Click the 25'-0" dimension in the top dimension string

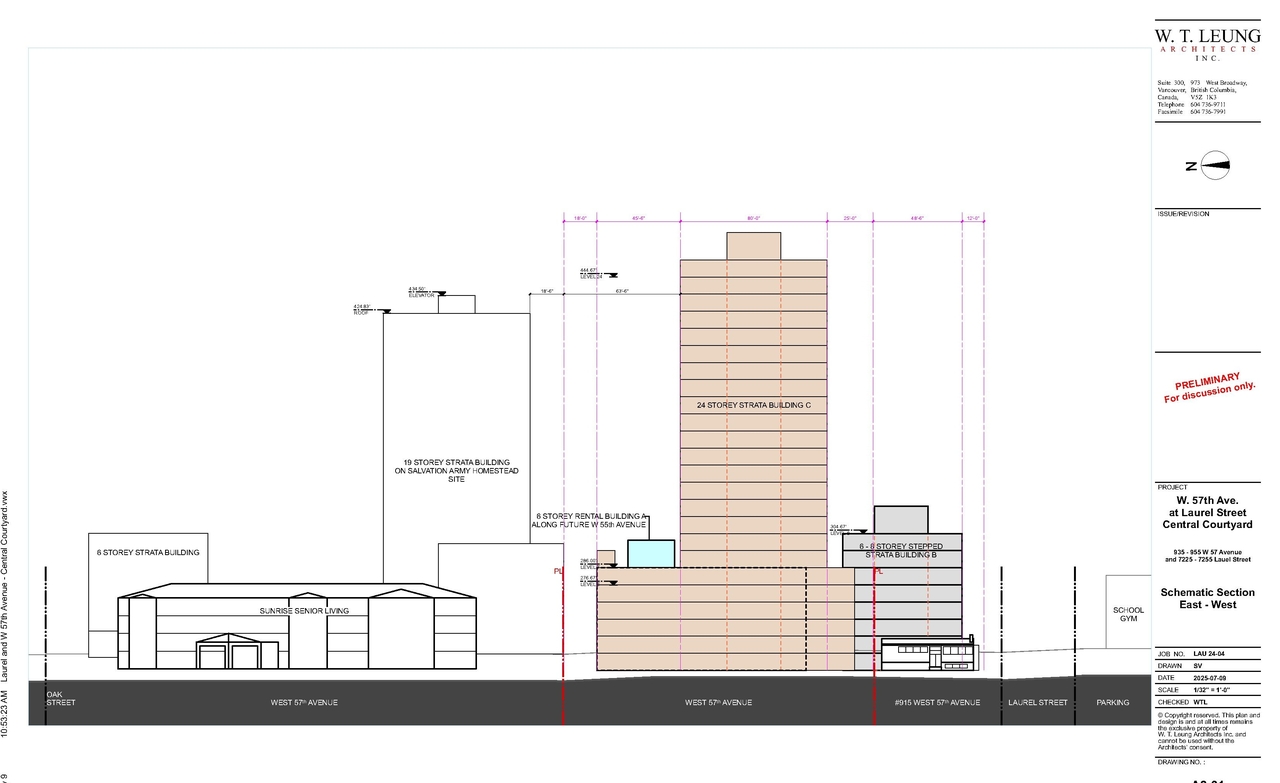click(850, 217)
